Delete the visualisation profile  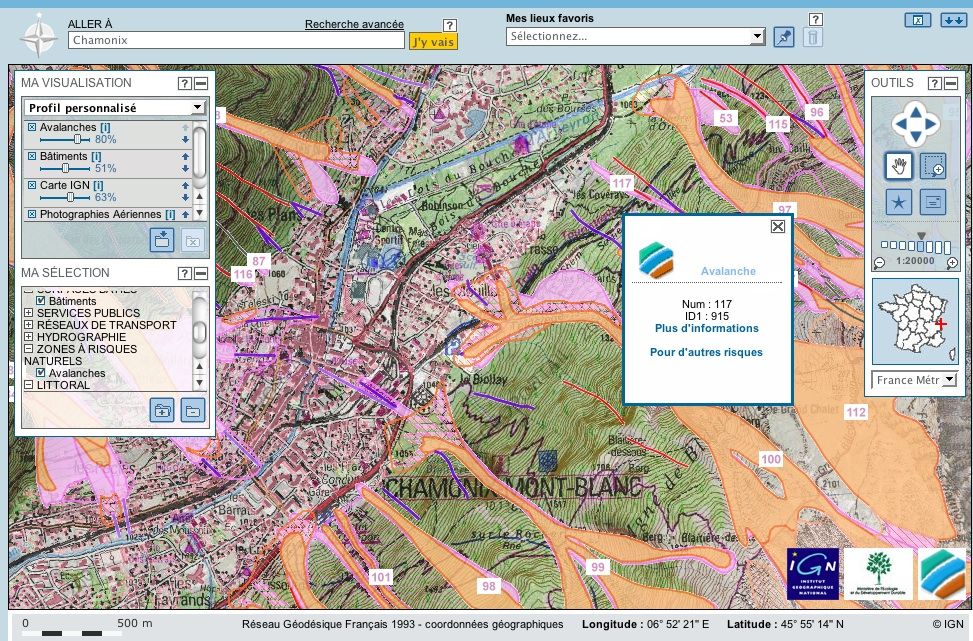click(x=192, y=240)
